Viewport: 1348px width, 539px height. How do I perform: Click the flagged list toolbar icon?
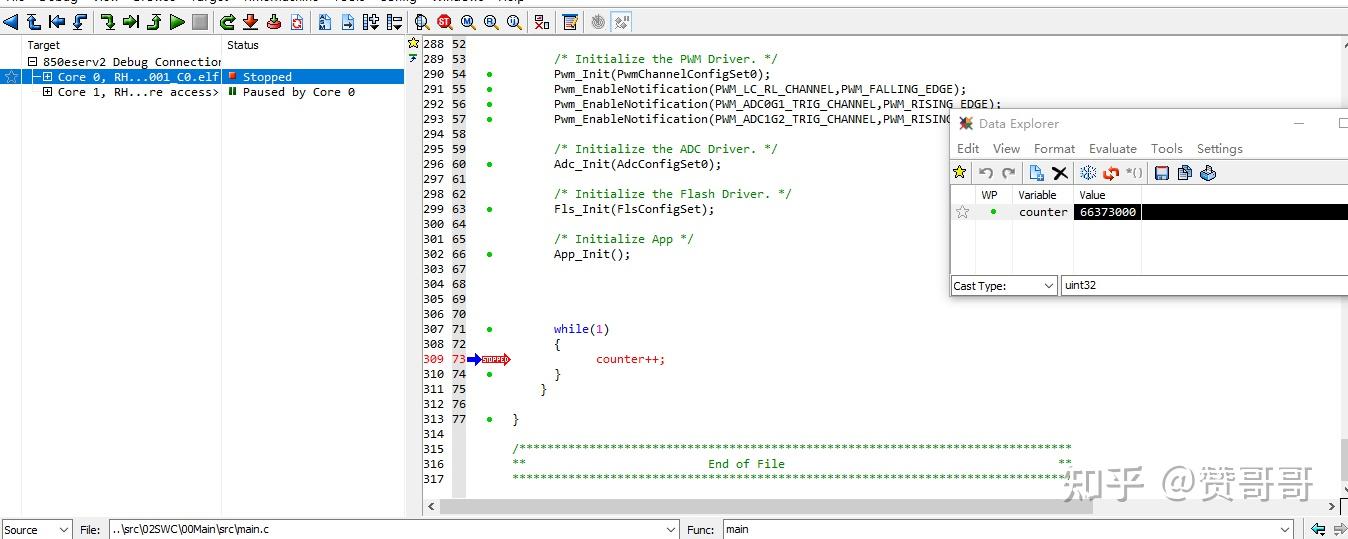394,22
